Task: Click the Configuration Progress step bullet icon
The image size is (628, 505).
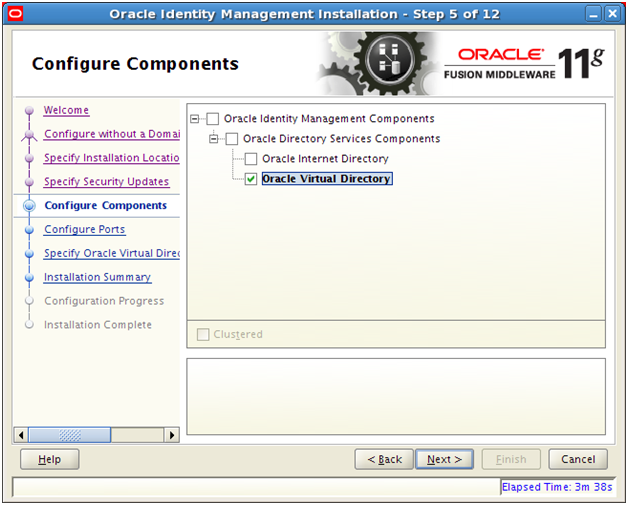Action: [29, 301]
